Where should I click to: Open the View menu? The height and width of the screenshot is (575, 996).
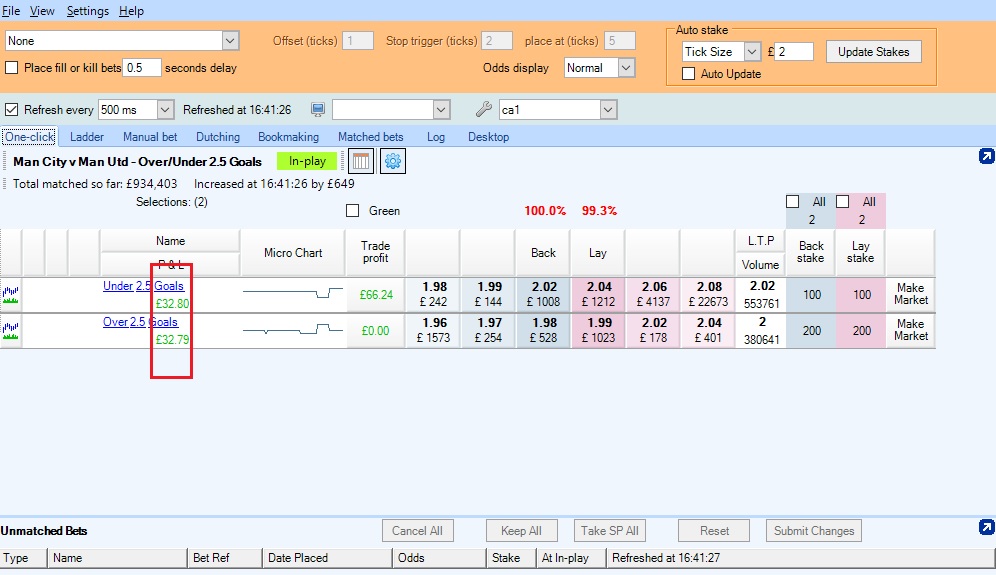(x=42, y=11)
